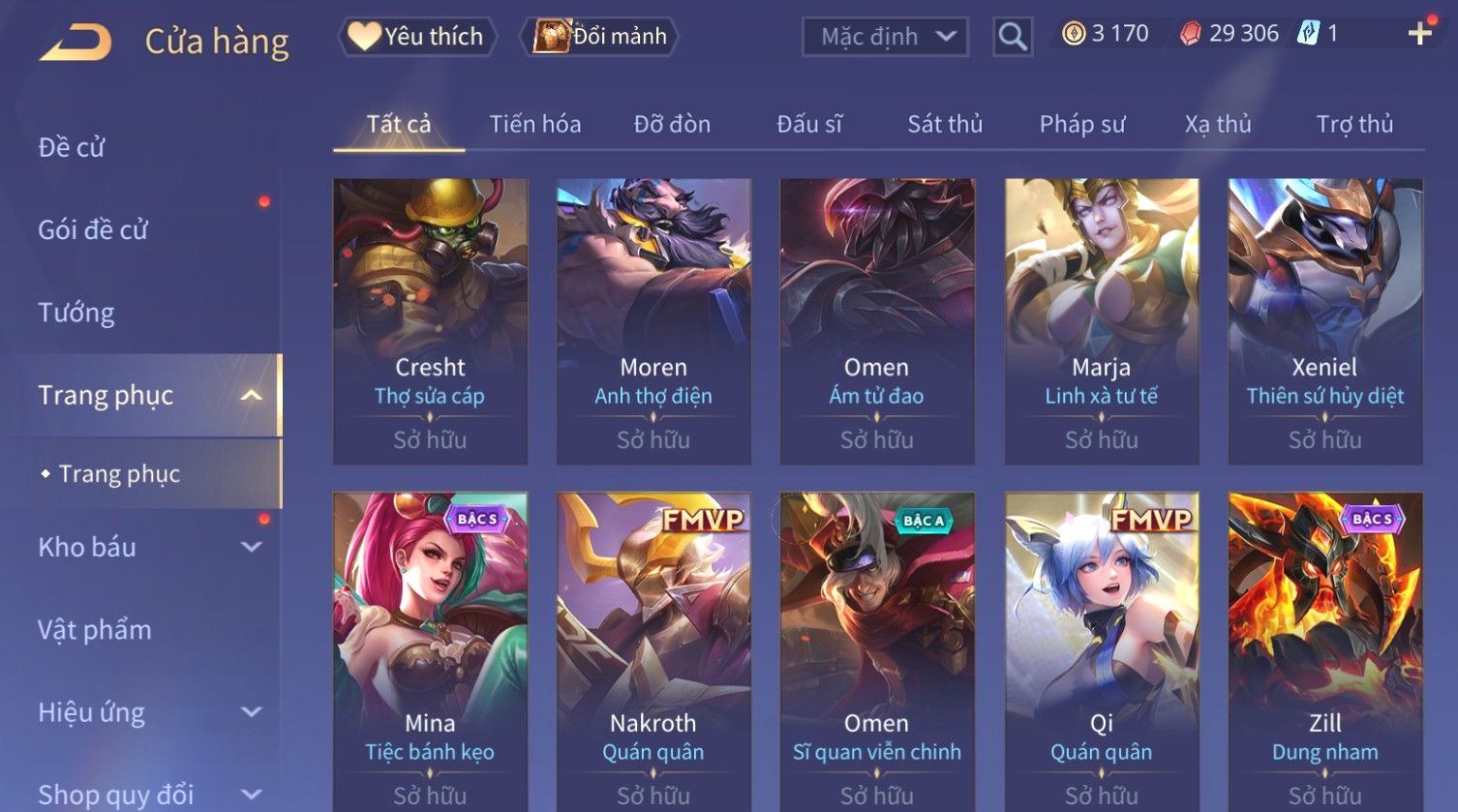Open the search magnifier icon

[1013, 37]
